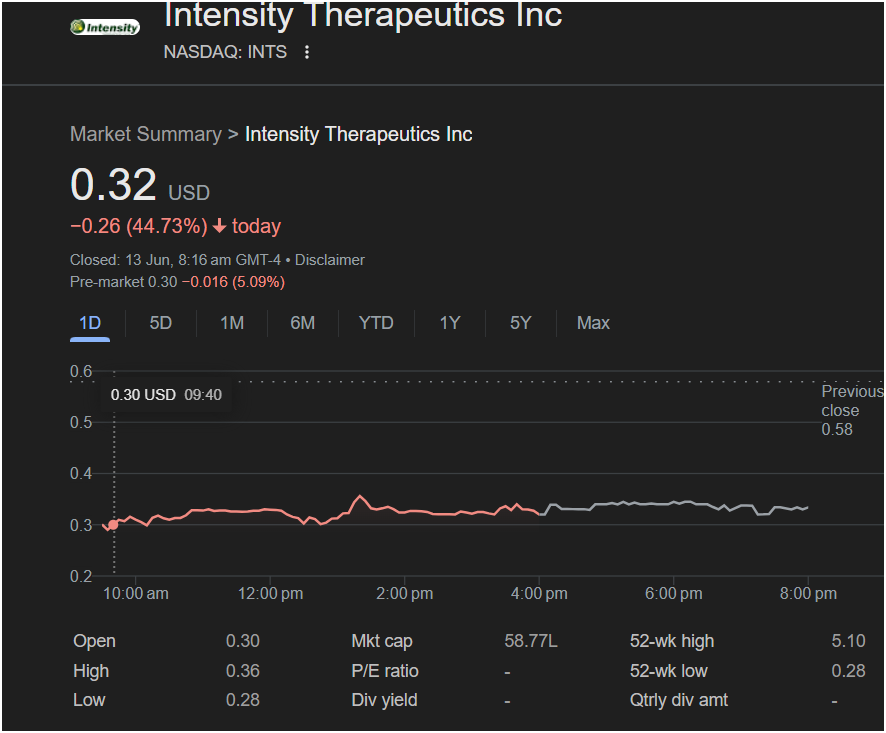Click the Intensity Therapeutics Inc page title

click(x=363, y=15)
